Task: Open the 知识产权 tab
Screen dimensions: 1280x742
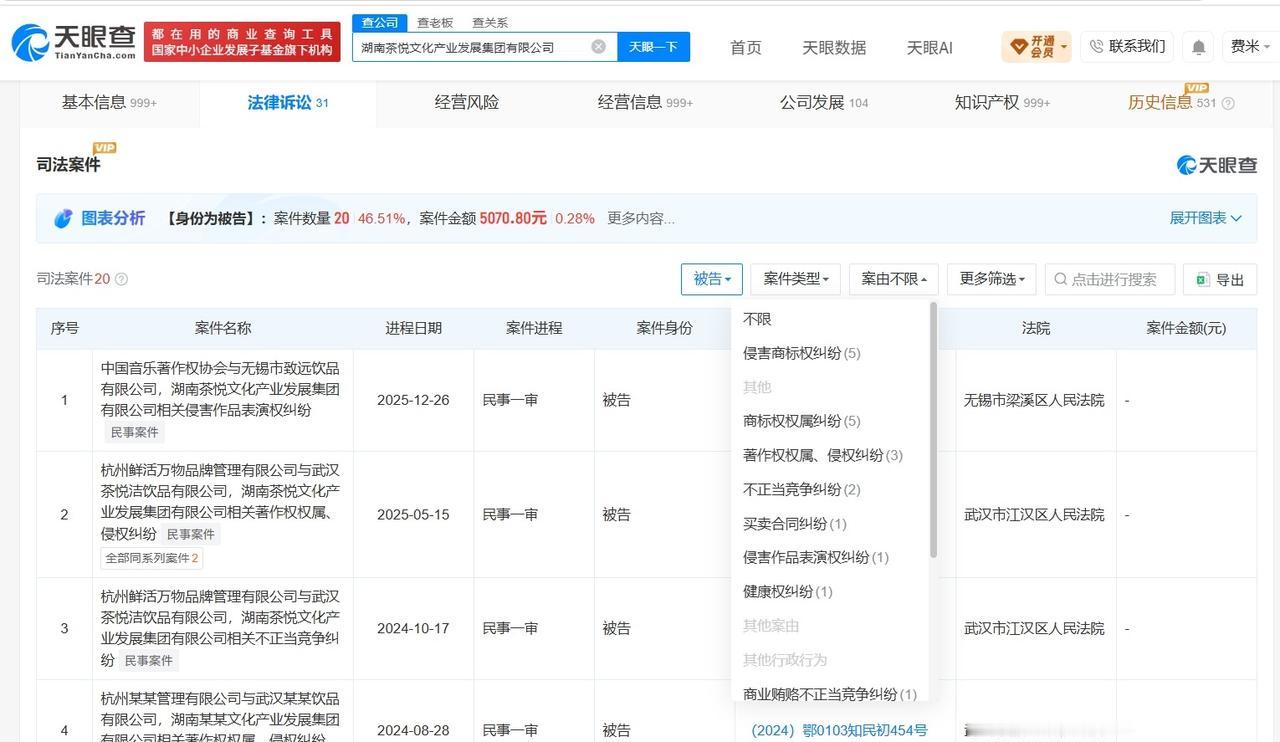Action: [x=1002, y=102]
